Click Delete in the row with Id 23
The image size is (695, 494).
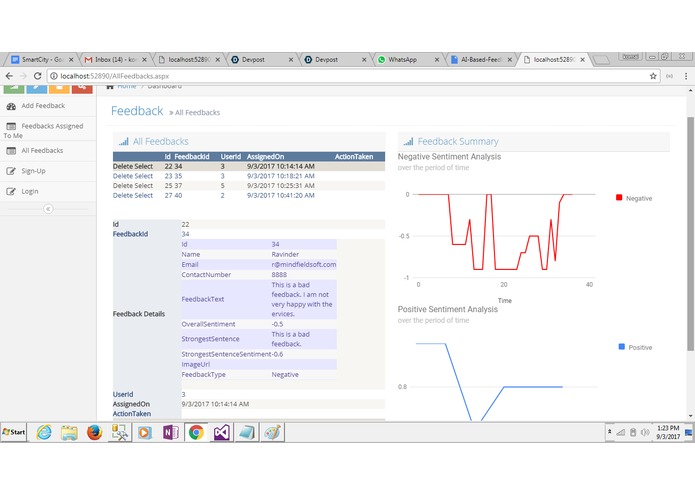point(122,176)
